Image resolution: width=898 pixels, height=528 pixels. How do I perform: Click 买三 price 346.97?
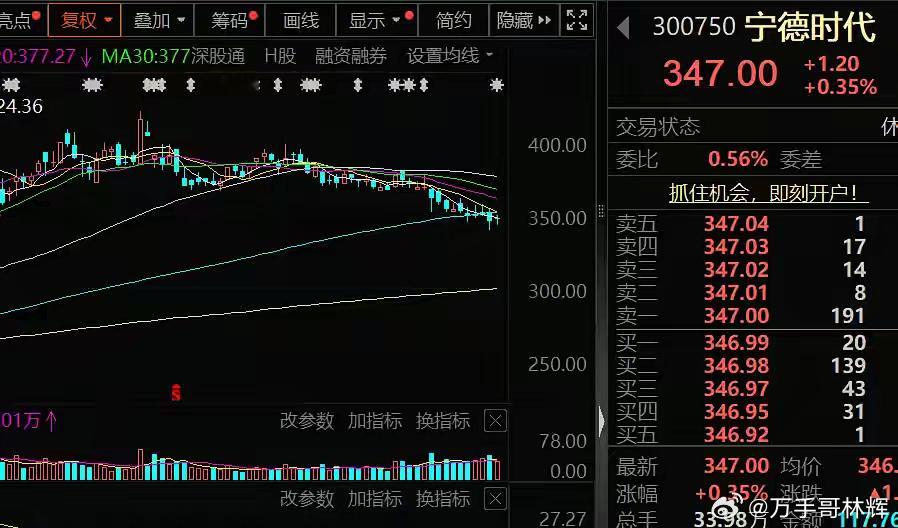click(736, 388)
